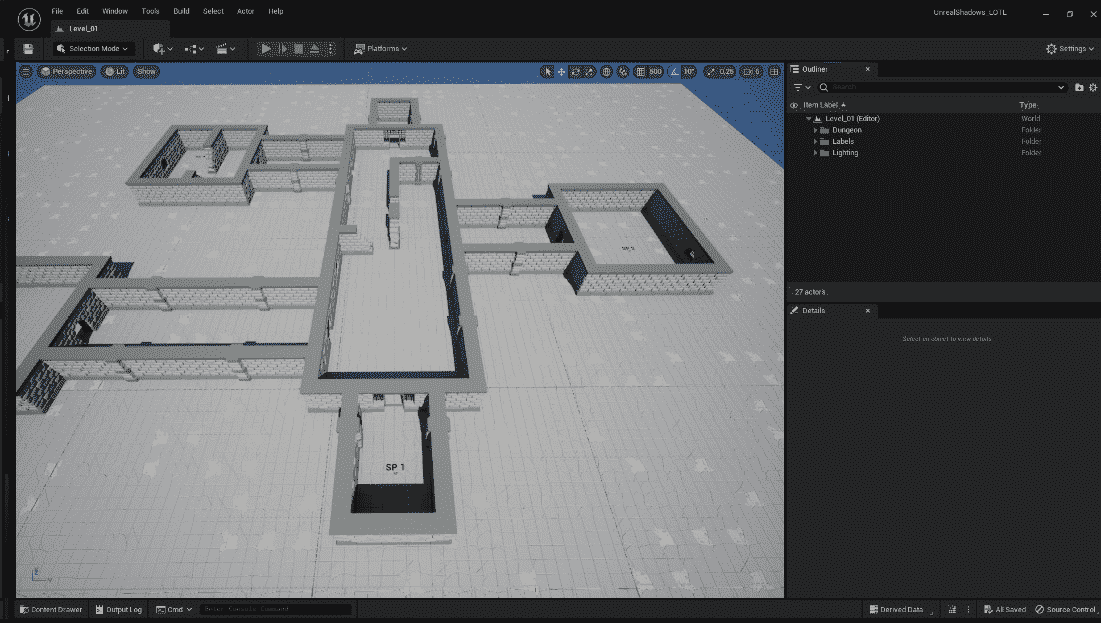Activate the Rotate gizmo tool
This screenshot has height=623, width=1101.
[575, 72]
